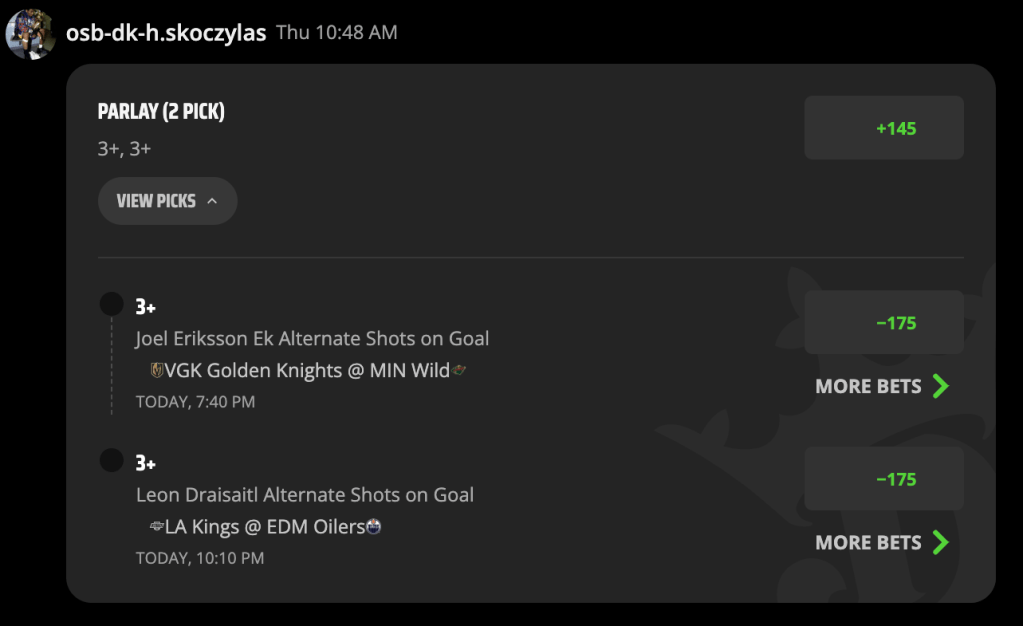Select -175 odds for Joel Eriksson Ek
1023x626 pixels.
(883, 322)
